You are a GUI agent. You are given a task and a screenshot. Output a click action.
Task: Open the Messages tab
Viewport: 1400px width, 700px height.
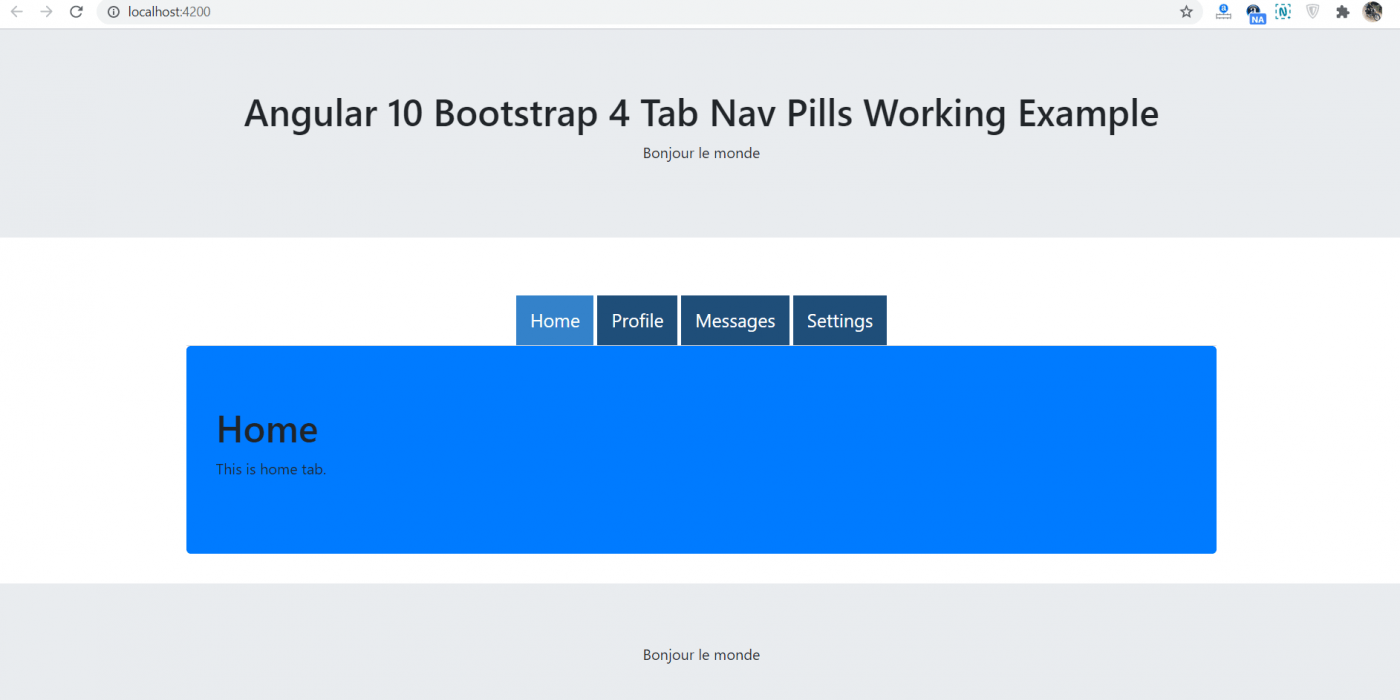pos(735,320)
